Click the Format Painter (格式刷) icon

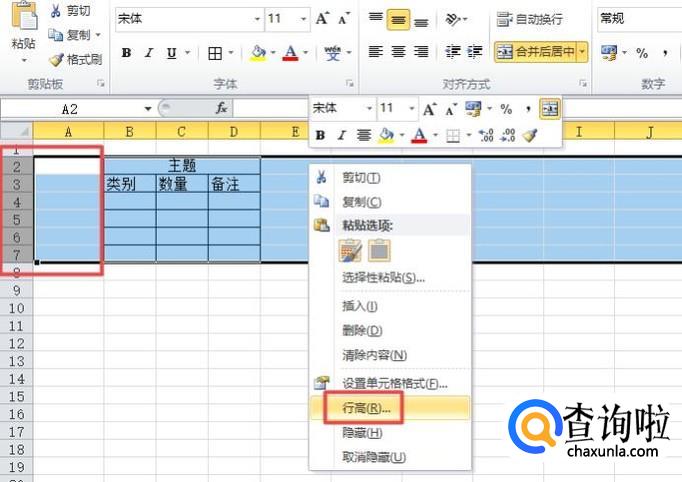pyautogui.click(x=56, y=60)
